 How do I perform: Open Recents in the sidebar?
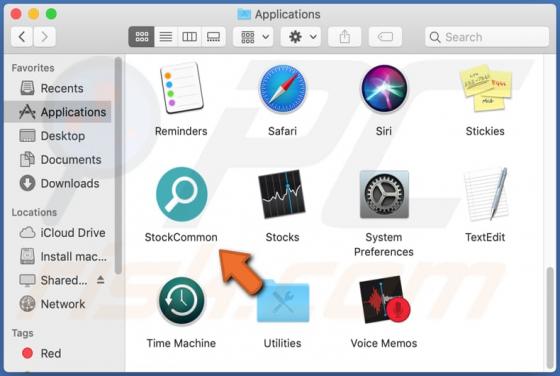(x=58, y=88)
